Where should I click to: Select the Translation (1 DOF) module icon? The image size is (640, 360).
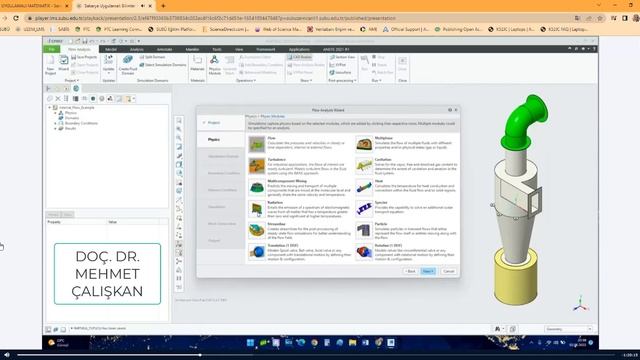[x=257, y=252]
